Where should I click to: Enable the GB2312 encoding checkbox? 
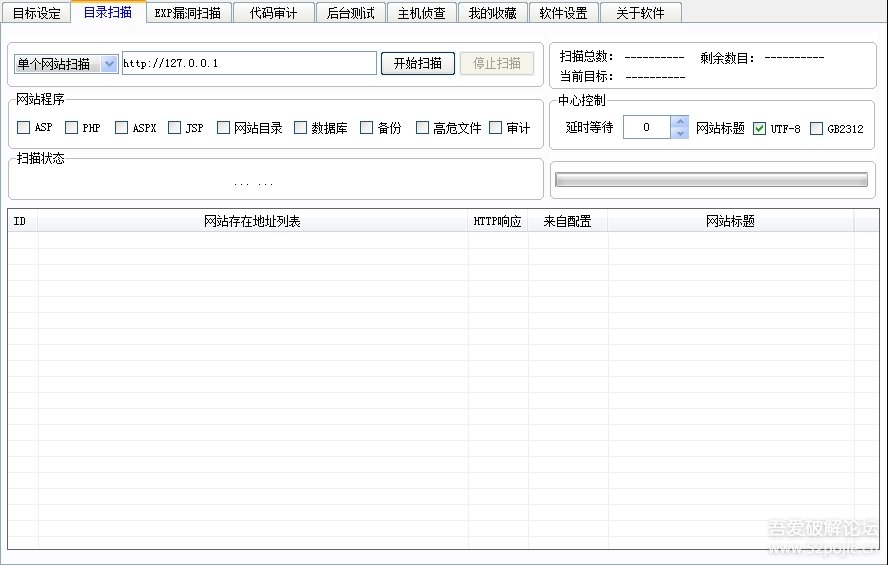(x=816, y=129)
